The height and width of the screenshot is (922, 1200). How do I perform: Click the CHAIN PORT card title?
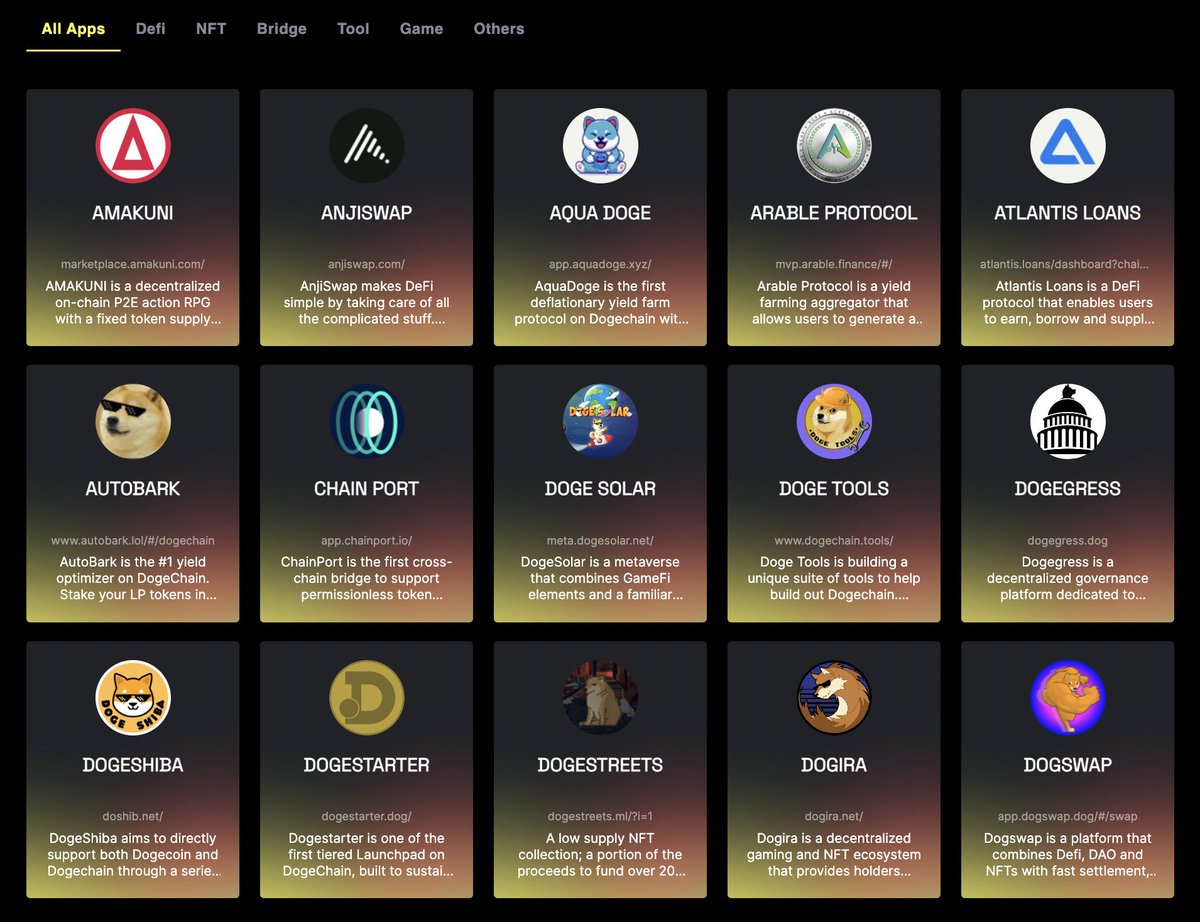(x=367, y=489)
